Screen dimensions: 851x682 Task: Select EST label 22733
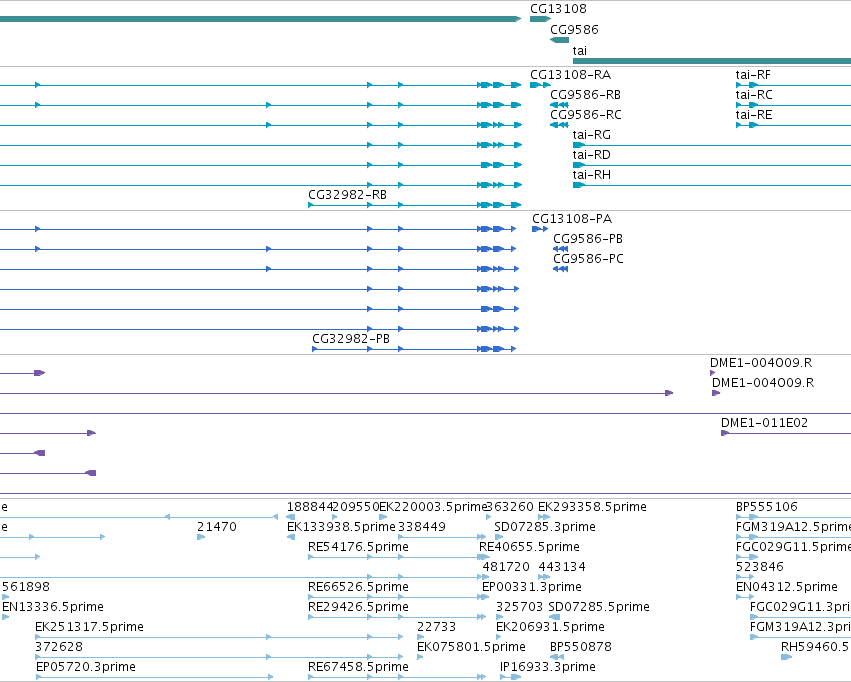coord(436,627)
